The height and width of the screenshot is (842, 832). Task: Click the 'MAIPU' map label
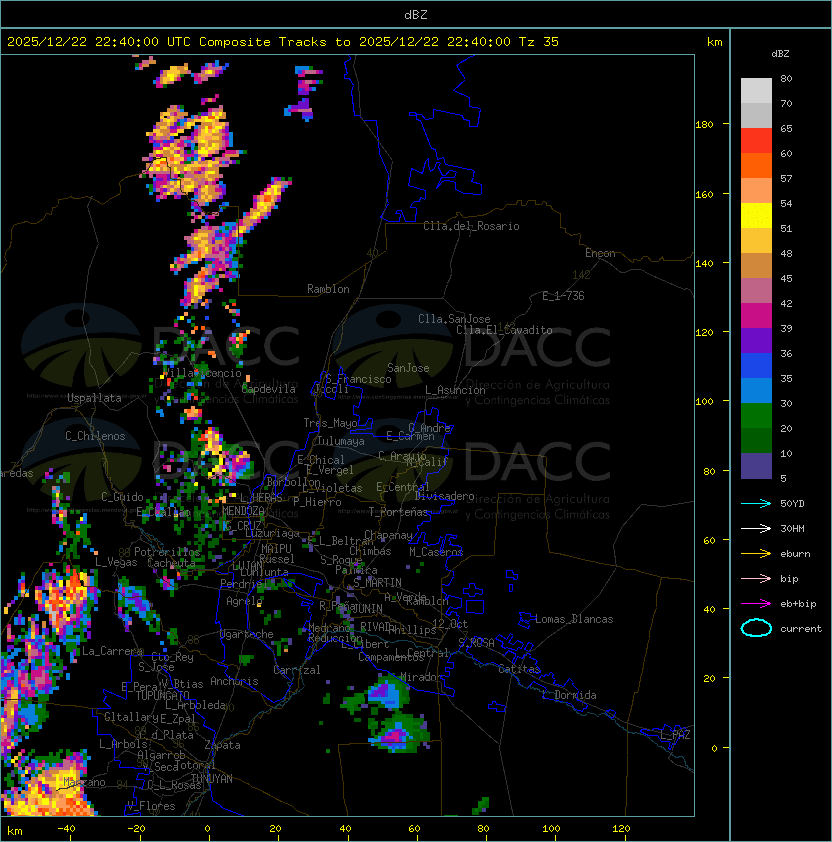pos(276,549)
